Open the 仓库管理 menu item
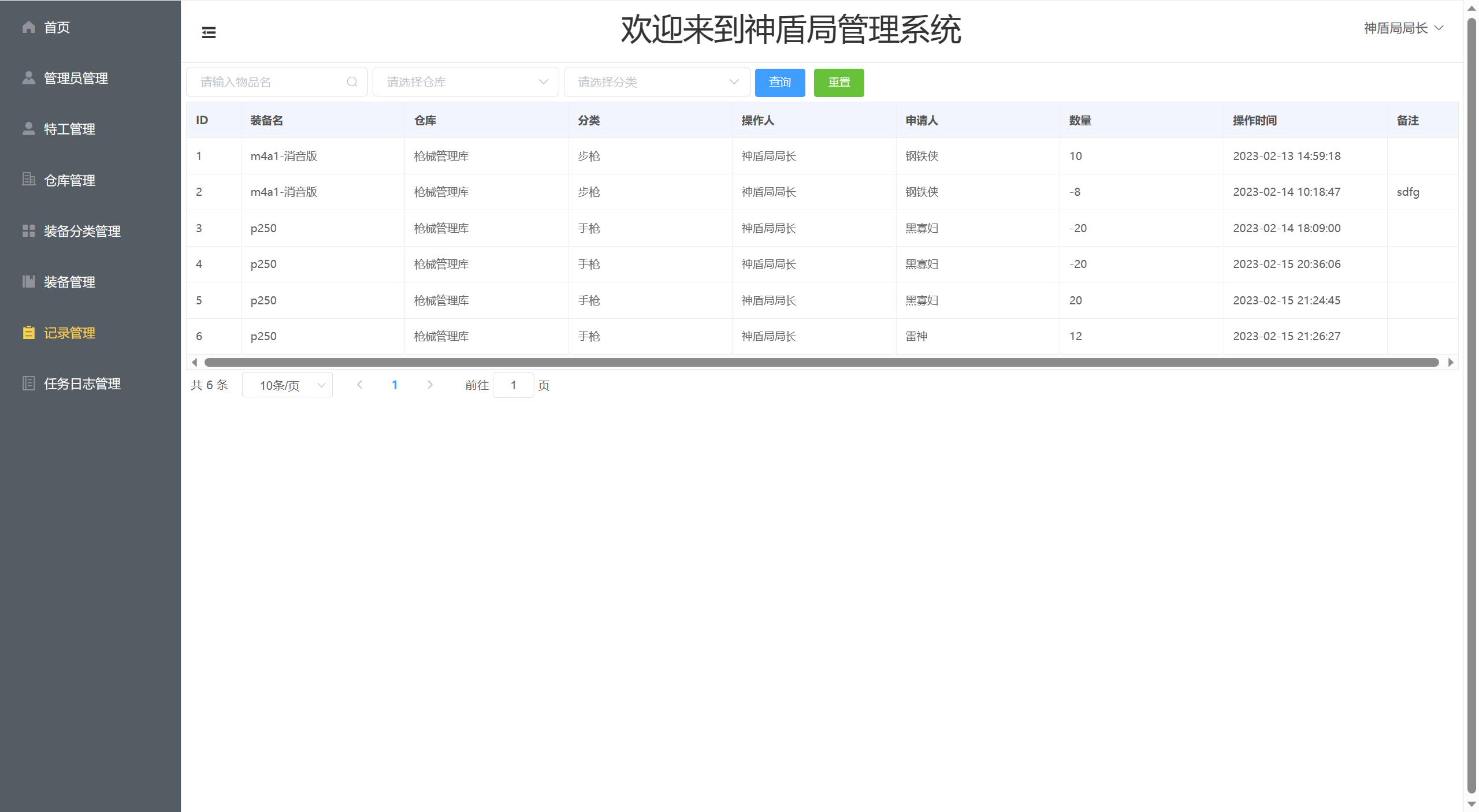The image size is (1479, 812). pos(90,180)
